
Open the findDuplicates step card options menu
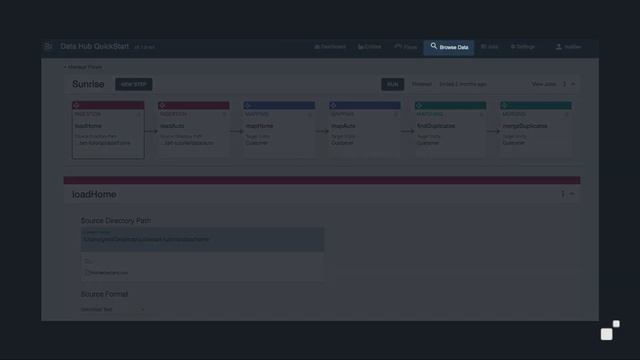[x=482, y=114]
